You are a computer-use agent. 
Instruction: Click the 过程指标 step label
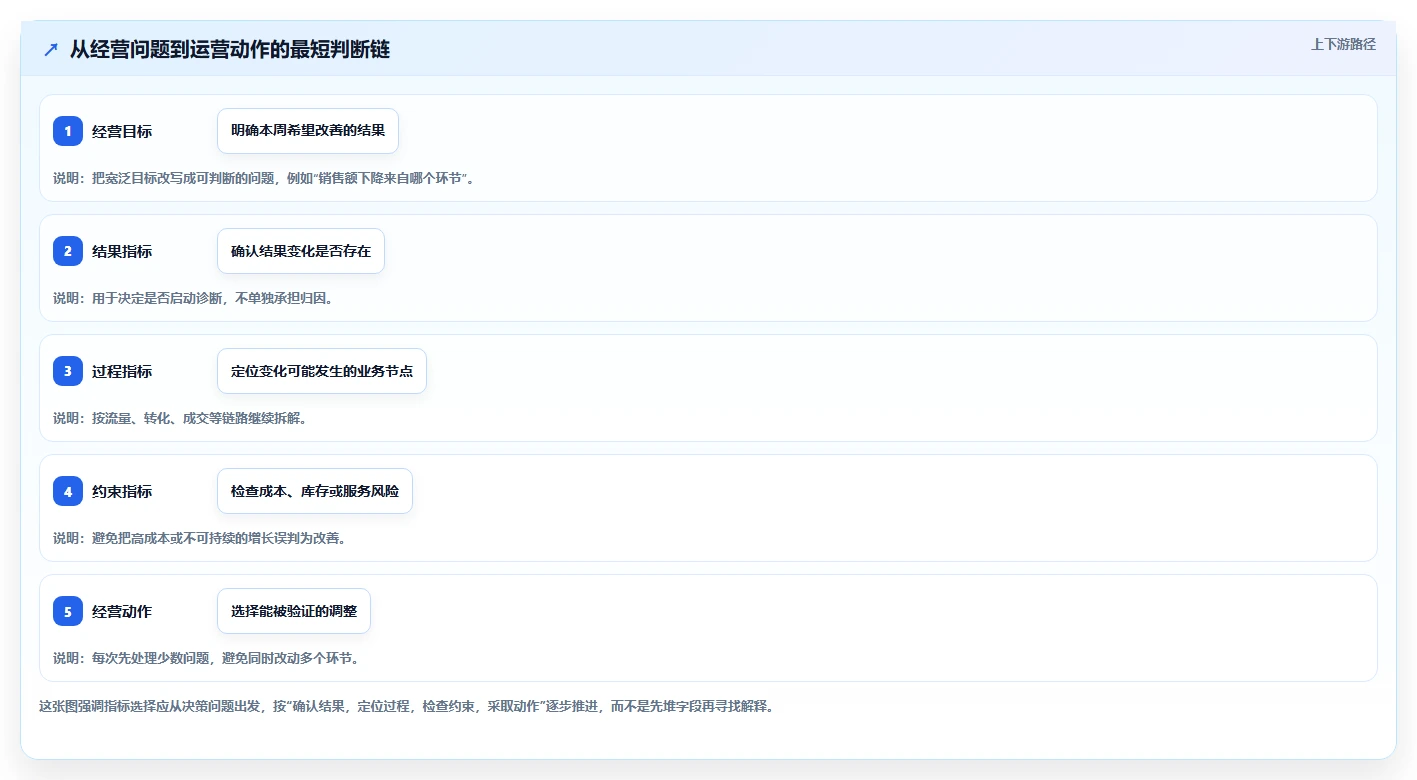[122, 371]
